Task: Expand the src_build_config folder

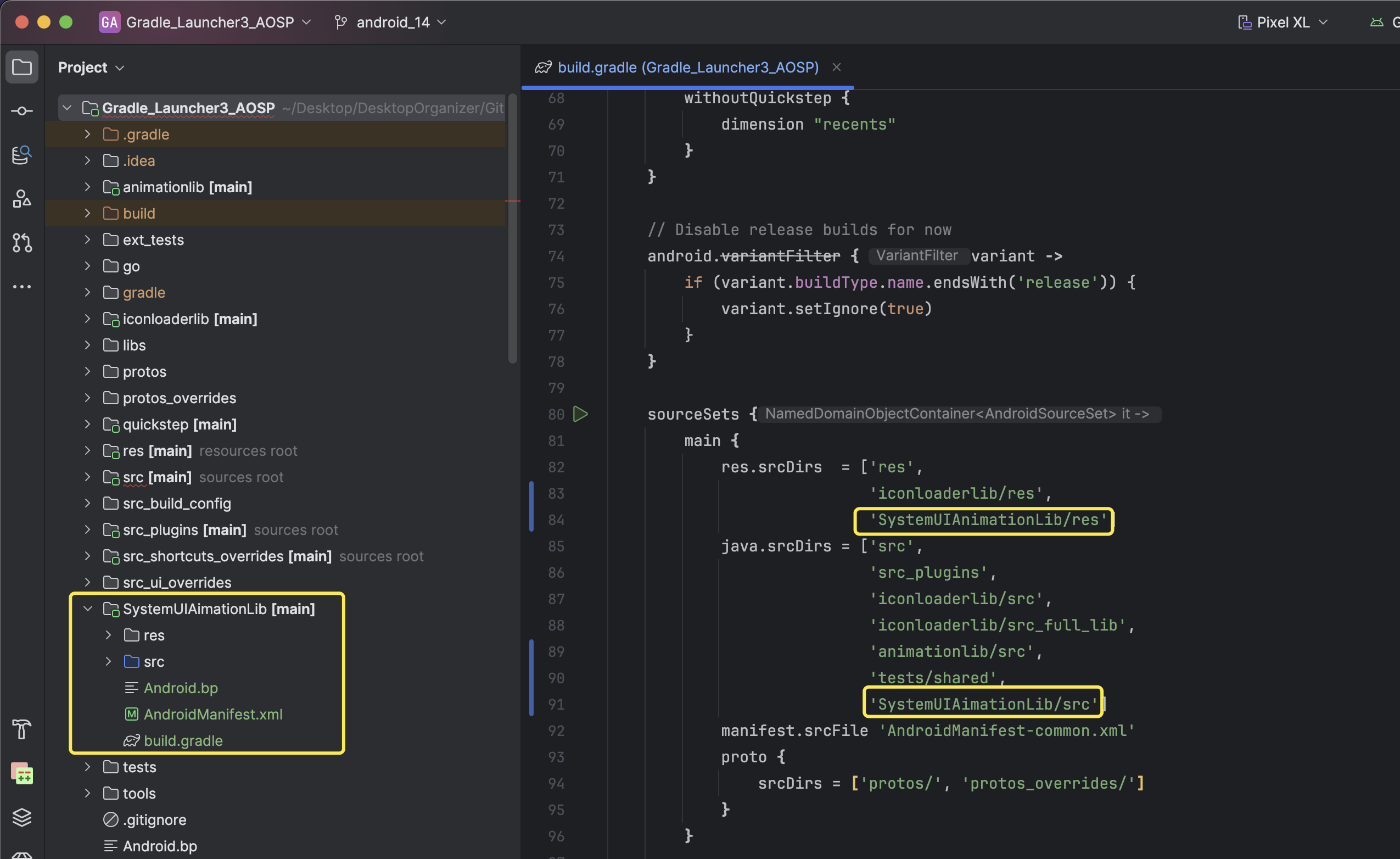Action: (x=87, y=503)
